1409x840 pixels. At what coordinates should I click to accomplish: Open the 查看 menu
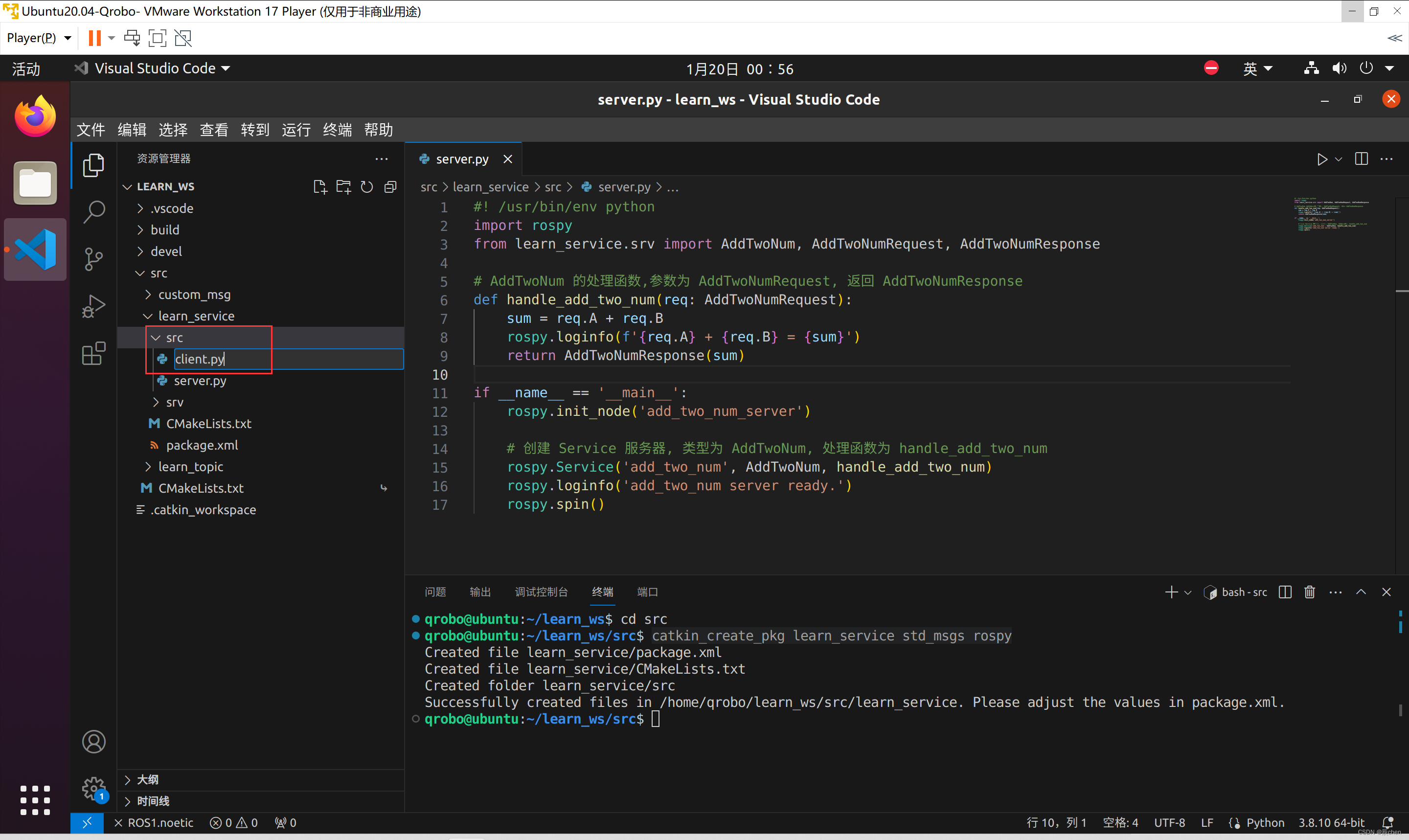pos(214,130)
